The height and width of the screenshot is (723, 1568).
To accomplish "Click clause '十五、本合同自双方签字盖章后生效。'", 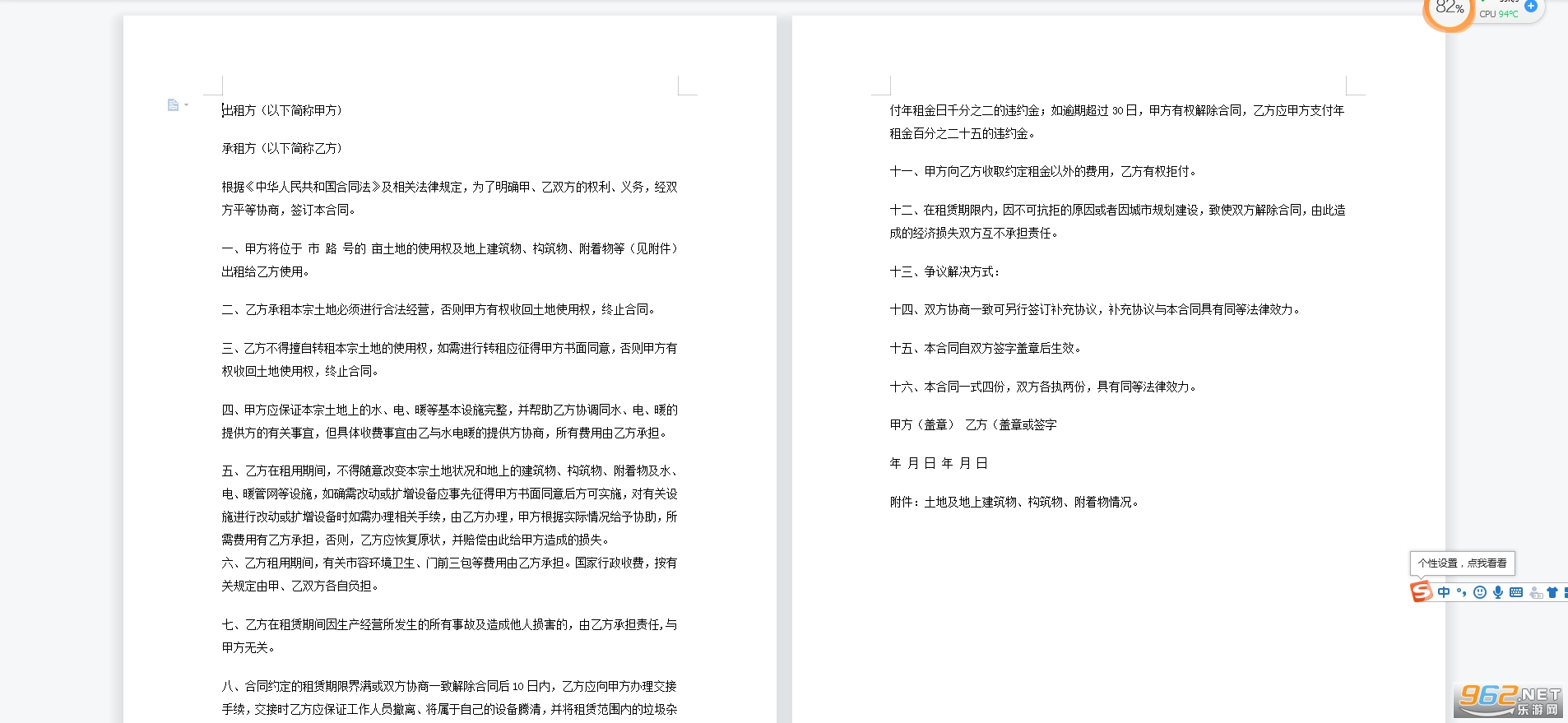I will (986, 348).
